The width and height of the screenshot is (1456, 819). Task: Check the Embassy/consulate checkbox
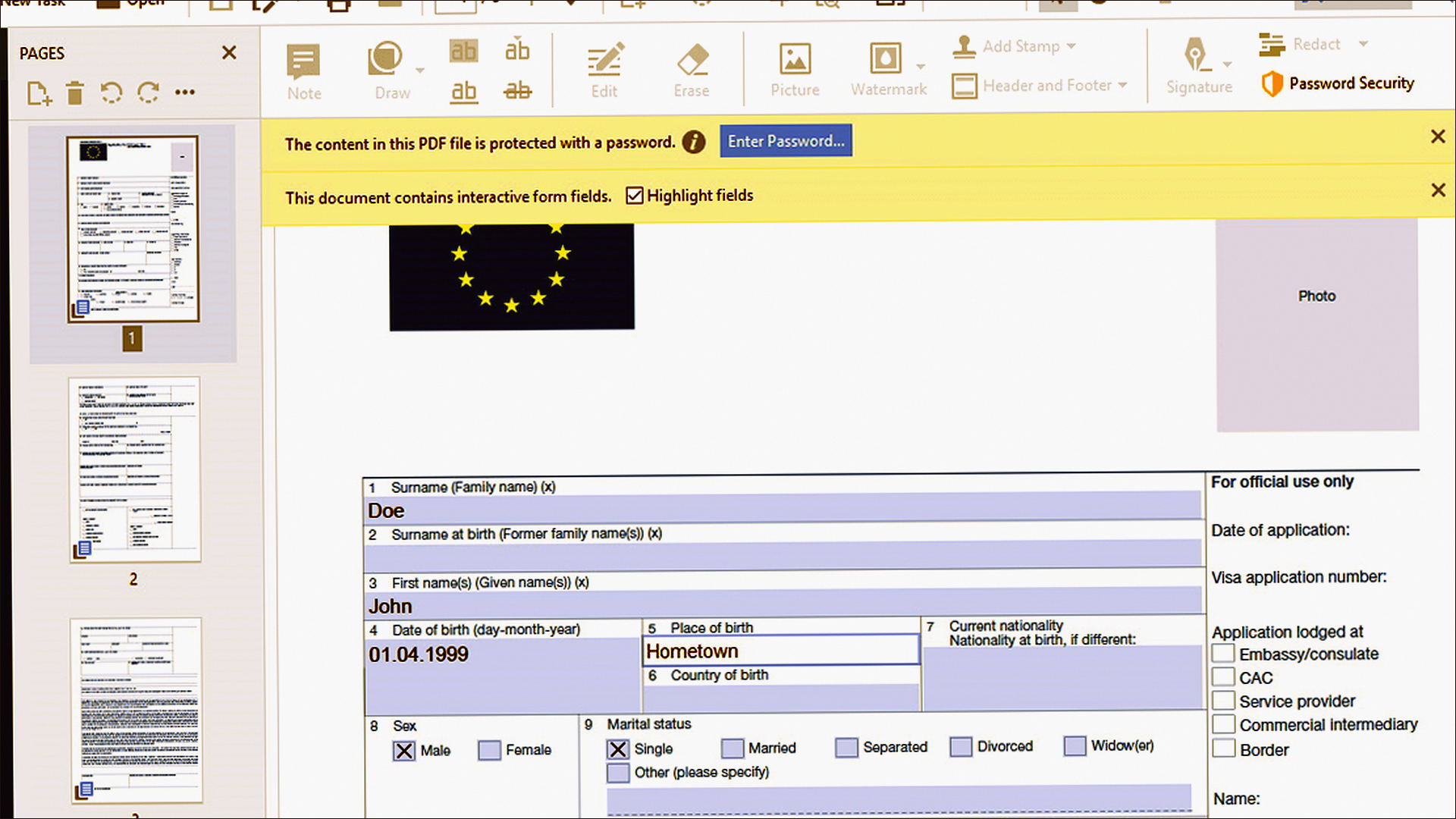click(1223, 653)
